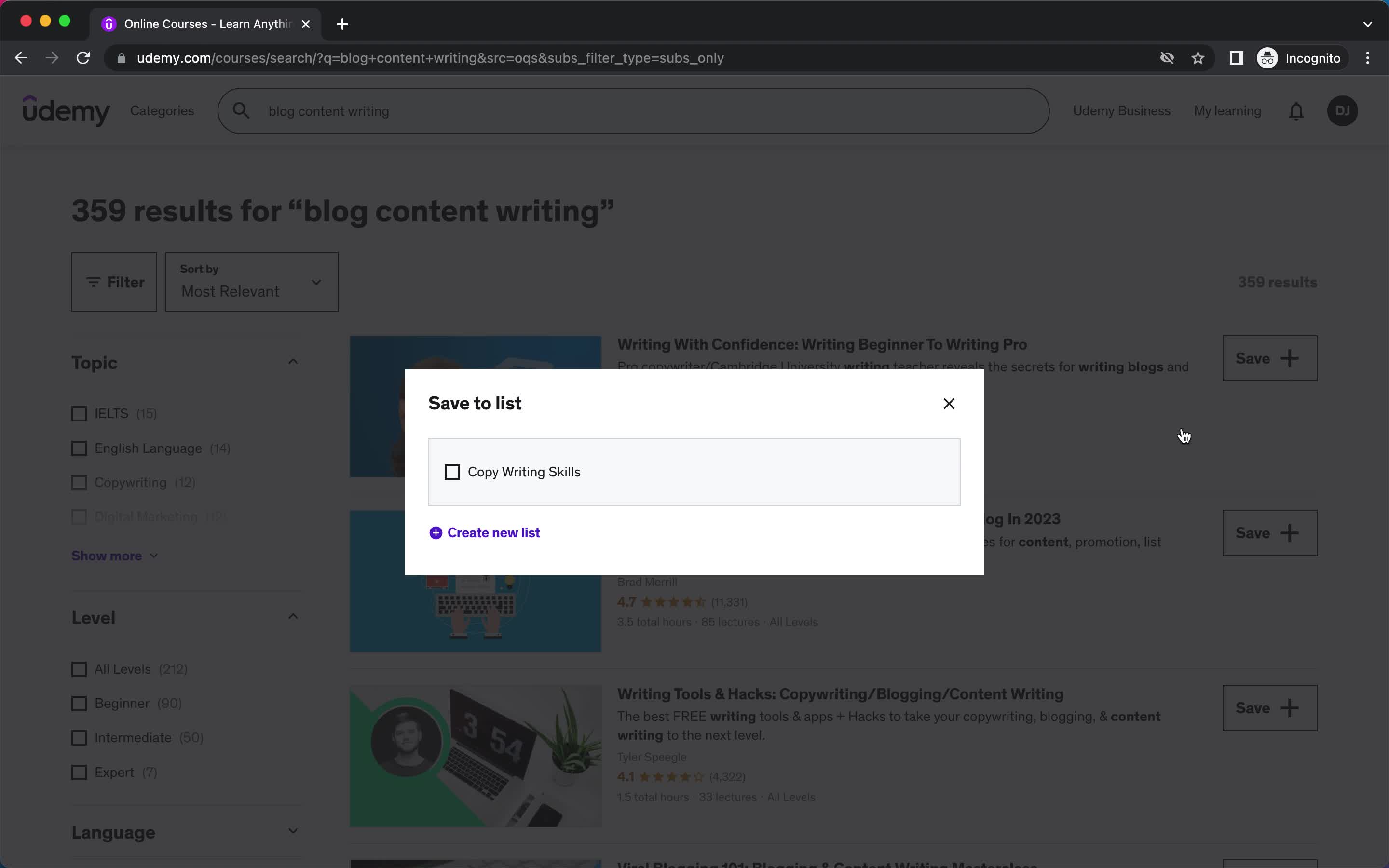Click the notifications bell icon
Viewport: 1389px width, 868px height.
(1296, 110)
